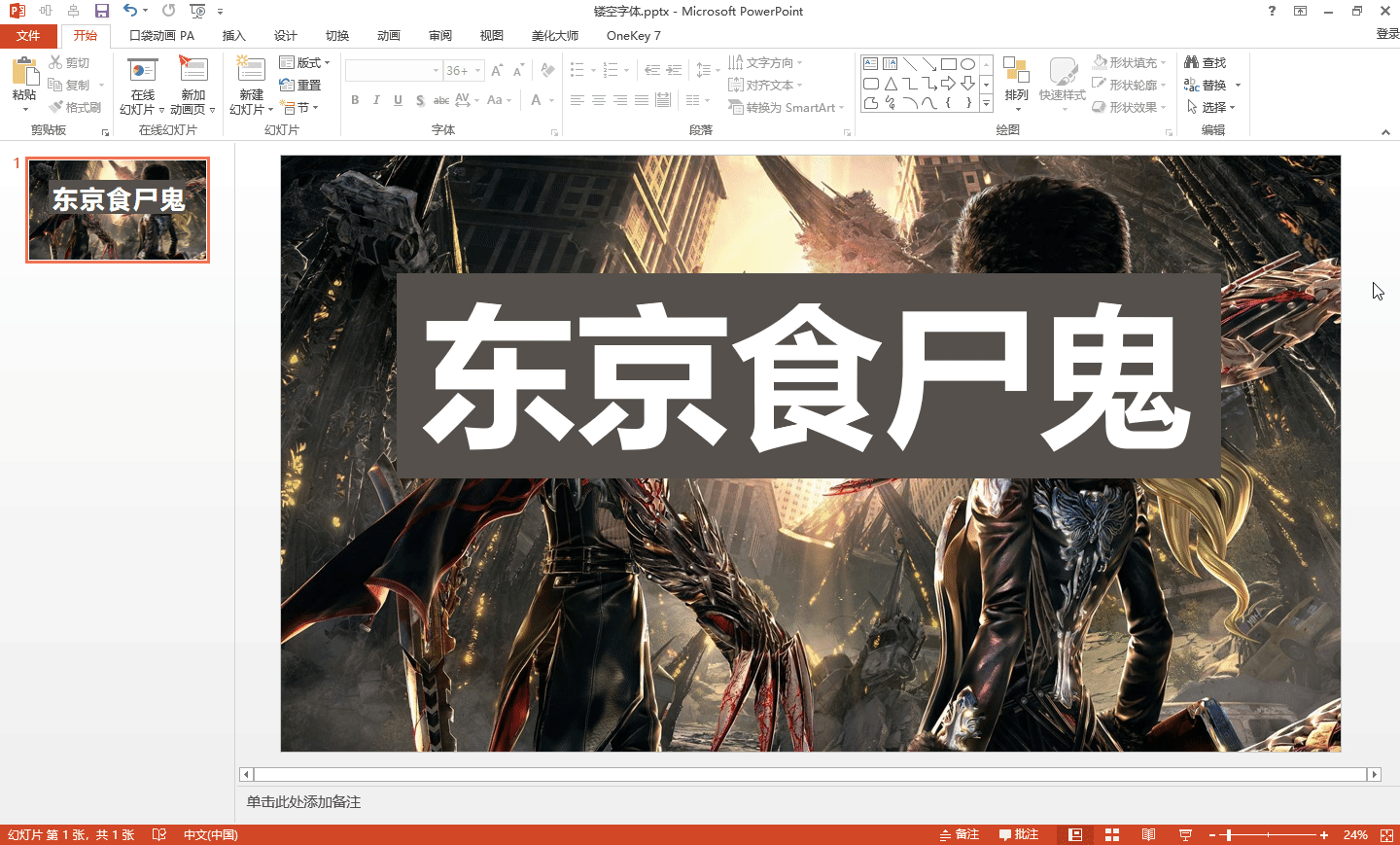Toggle Strikethrough formatting
The image size is (1400, 845).
(x=441, y=100)
